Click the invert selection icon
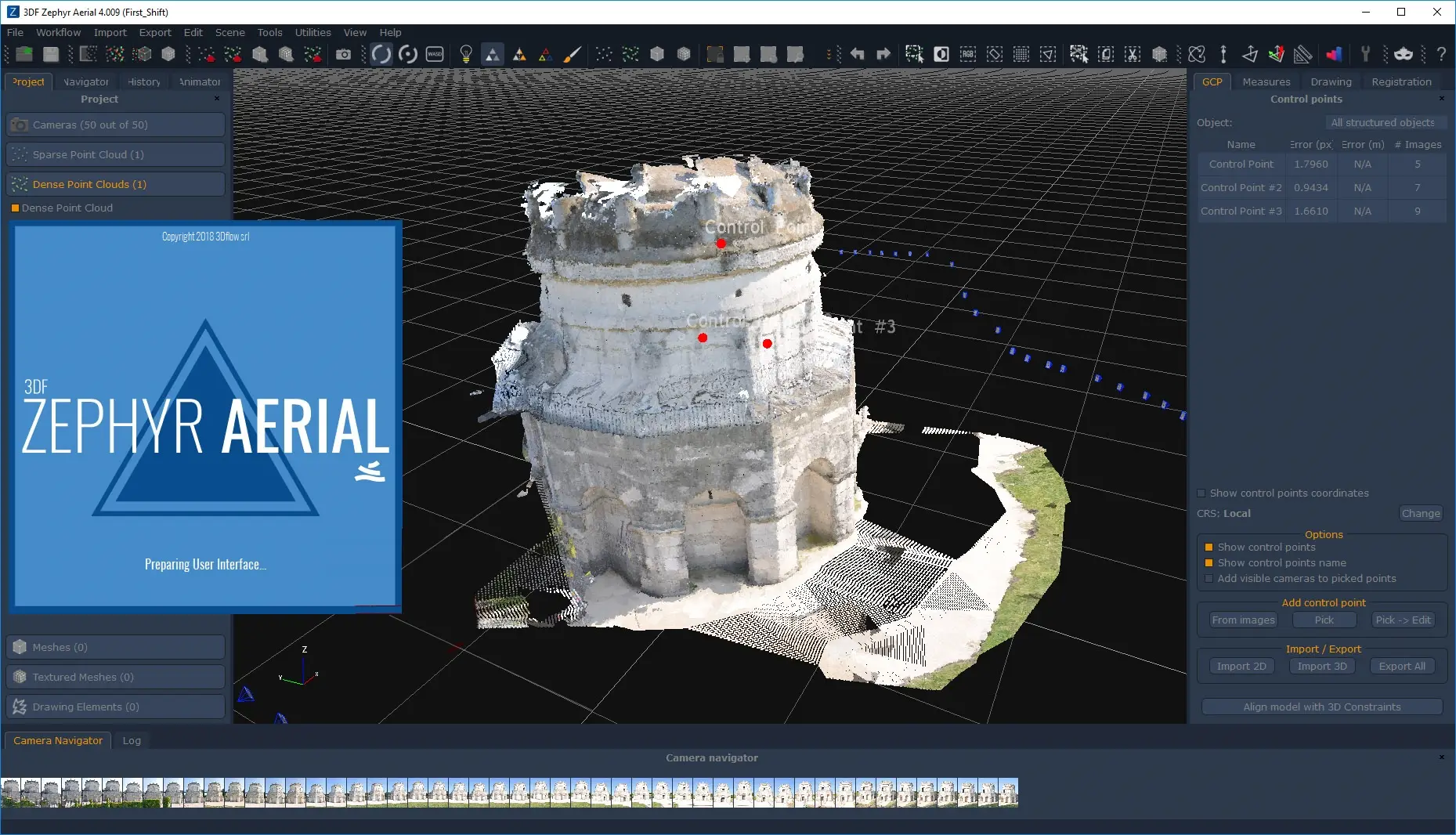The height and width of the screenshot is (835, 1456). pos(941,54)
